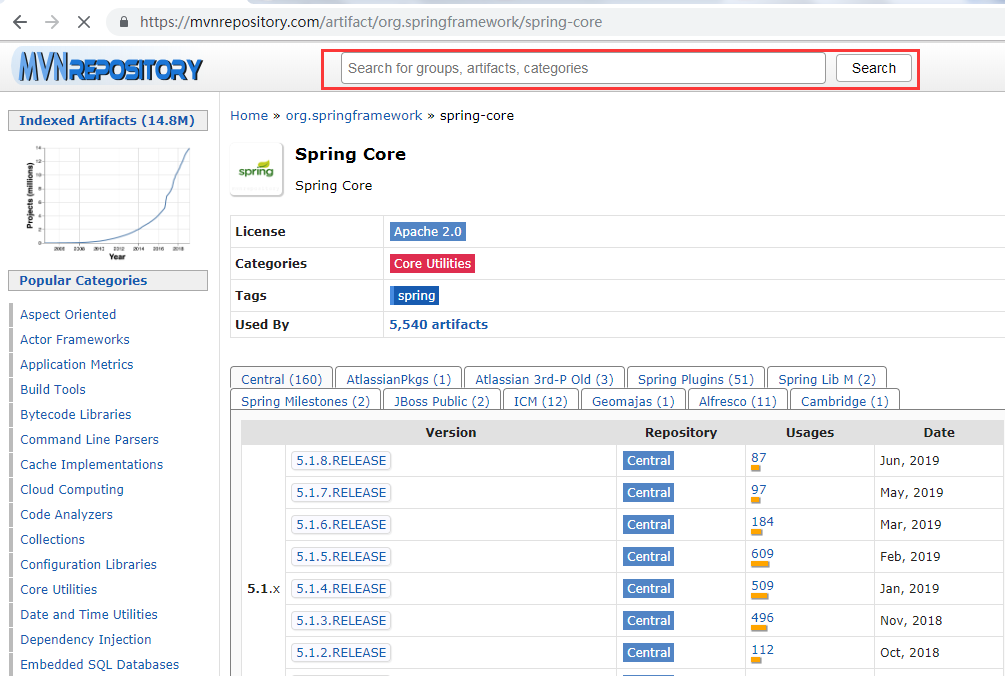The height and width of the screenshot is (676, 1005).
Task: Click Central badge in 5.1.5.RELEASE row
Action: (x=649, y=557)
